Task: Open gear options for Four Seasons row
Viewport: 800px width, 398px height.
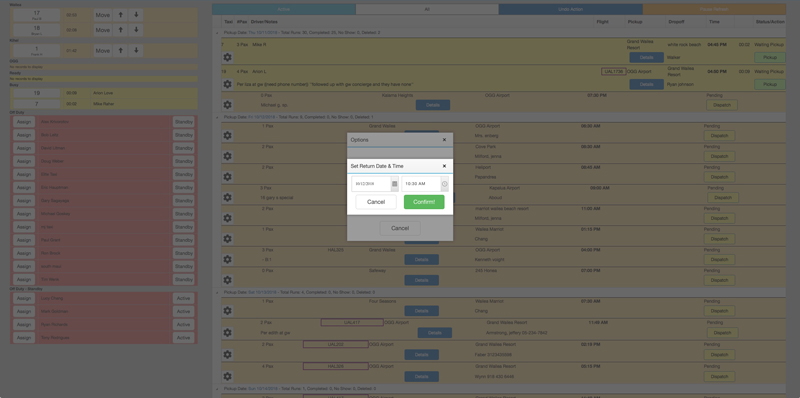Action: [x=228, y=311]
